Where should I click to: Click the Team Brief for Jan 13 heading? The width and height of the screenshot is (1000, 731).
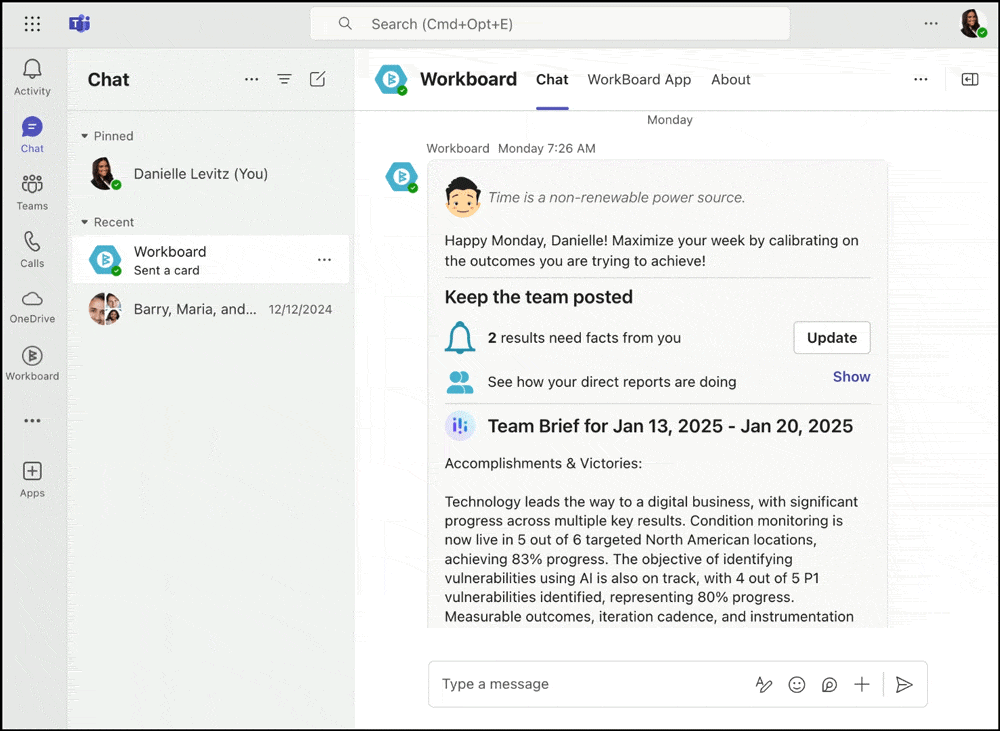click(x=670, y=426)
